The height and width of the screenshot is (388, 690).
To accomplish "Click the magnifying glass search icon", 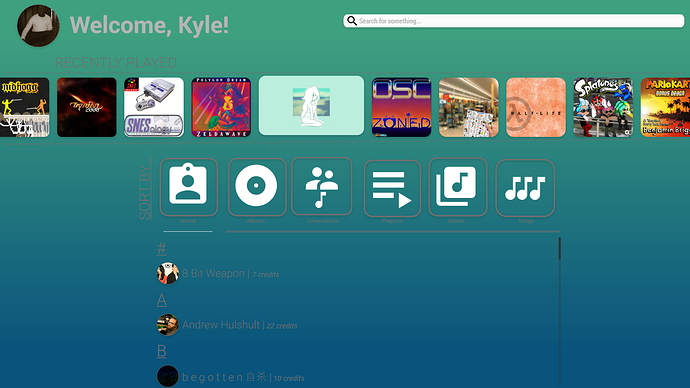I will 352,21.
